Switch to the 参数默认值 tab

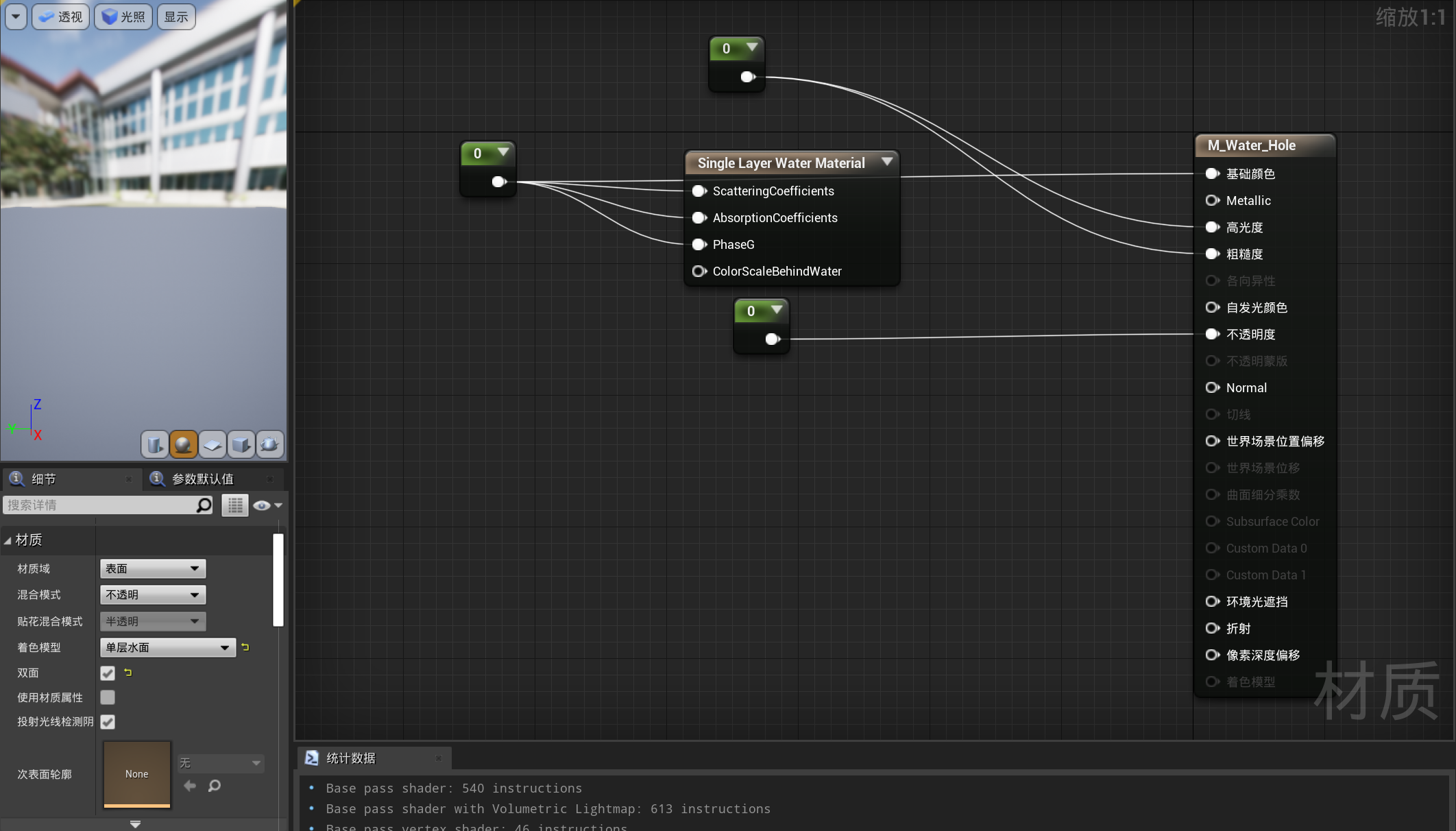203,479
